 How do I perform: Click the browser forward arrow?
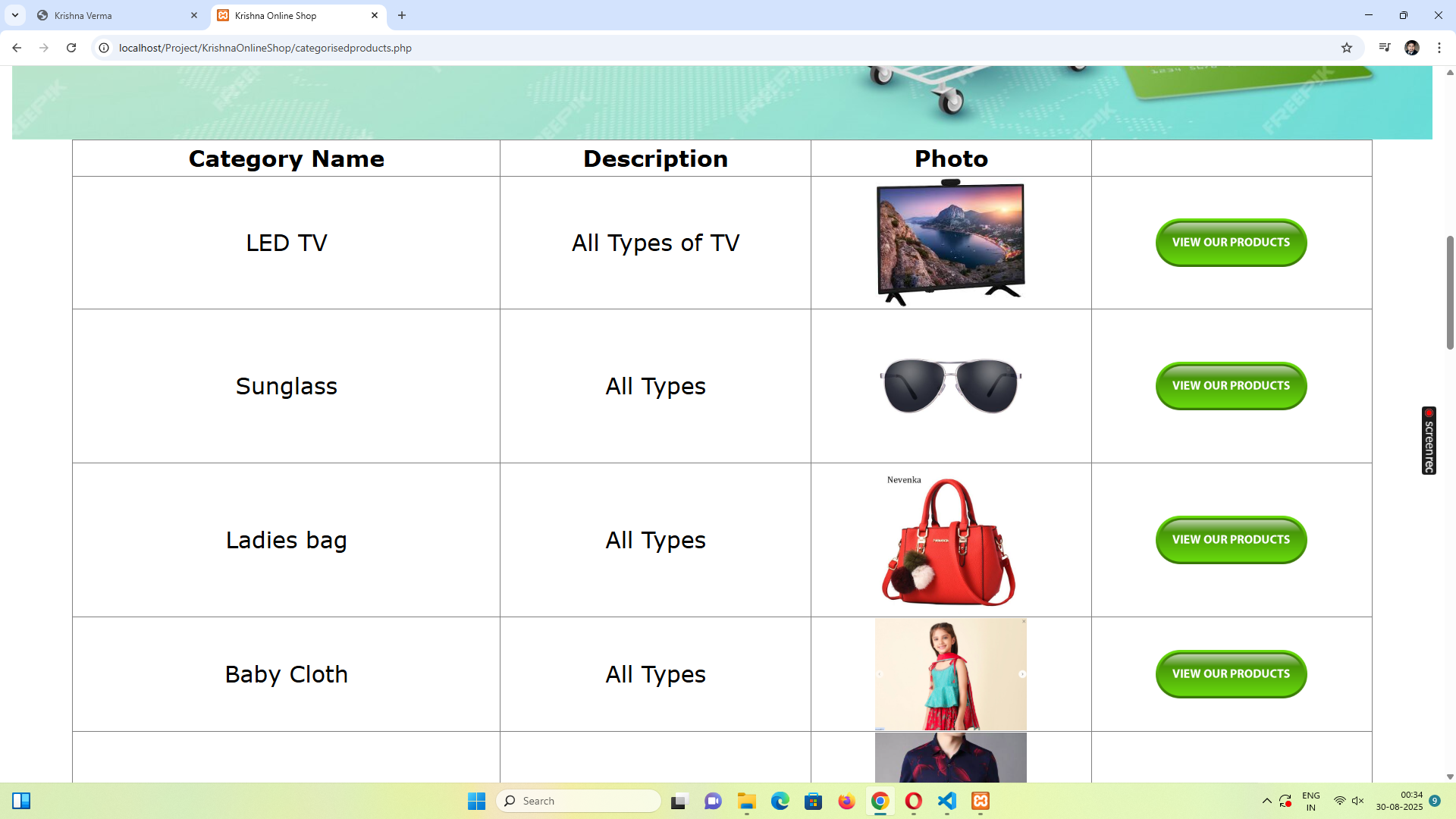(x=44, y=48)
